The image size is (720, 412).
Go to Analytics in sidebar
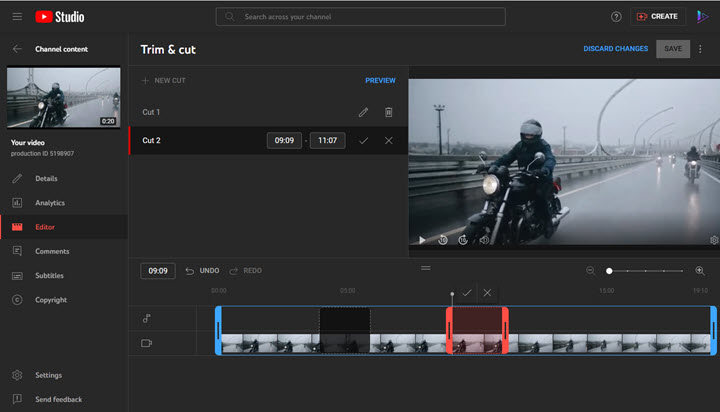tap(50, 203)
